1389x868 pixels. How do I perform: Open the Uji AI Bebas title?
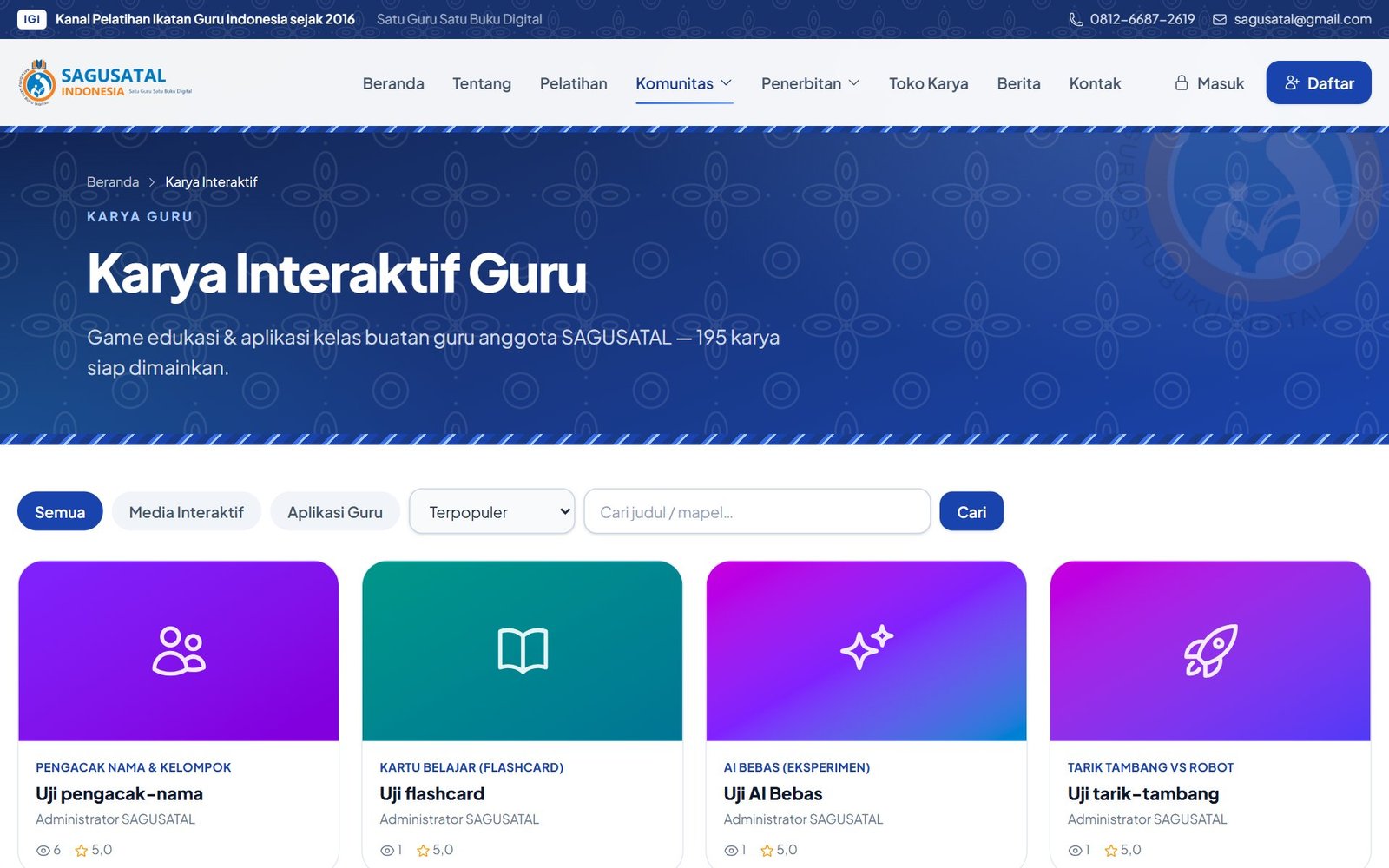[773, 793]
